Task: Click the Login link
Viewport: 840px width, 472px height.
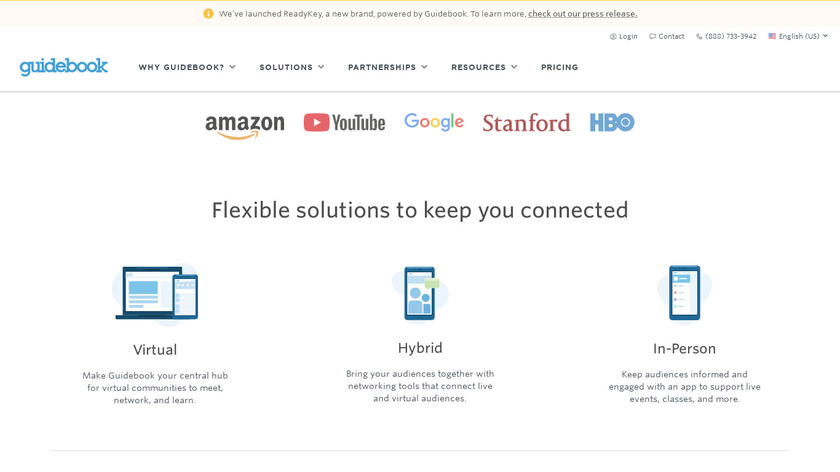Action: click(624, 36)
